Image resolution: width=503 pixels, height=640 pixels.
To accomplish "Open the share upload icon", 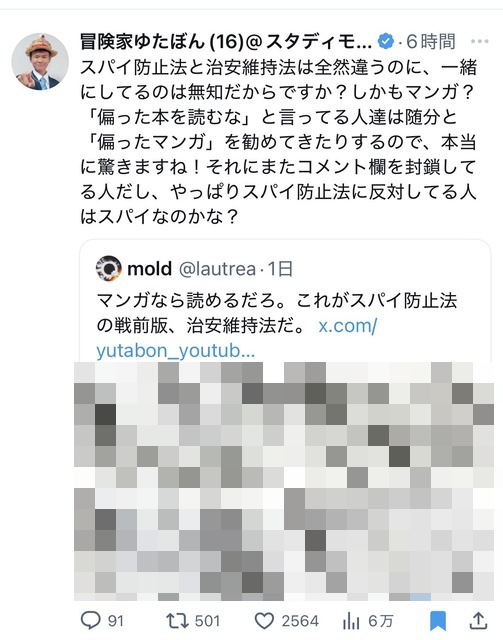I will coord(478,620).
